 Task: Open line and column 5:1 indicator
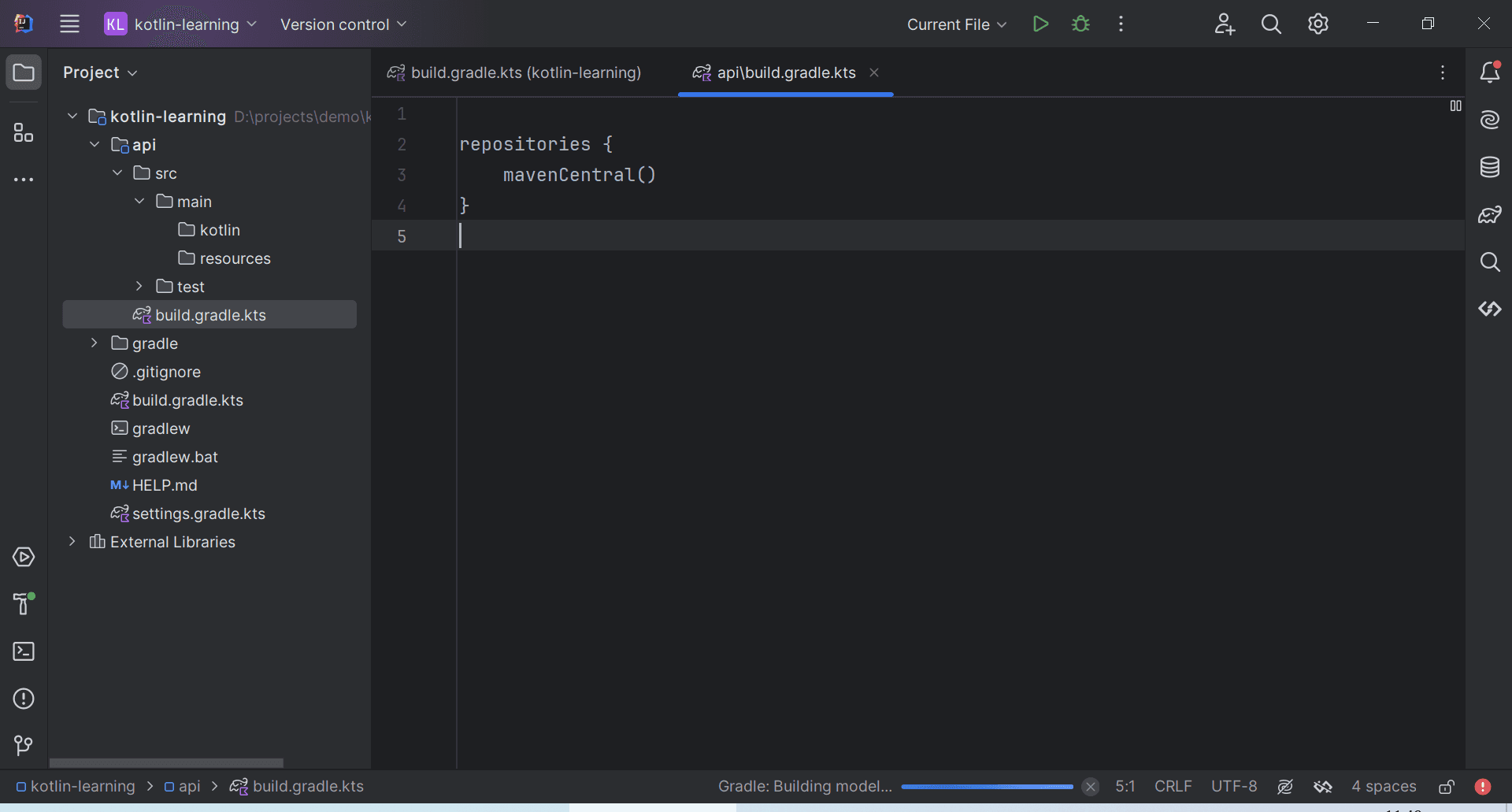[1125, 786]
